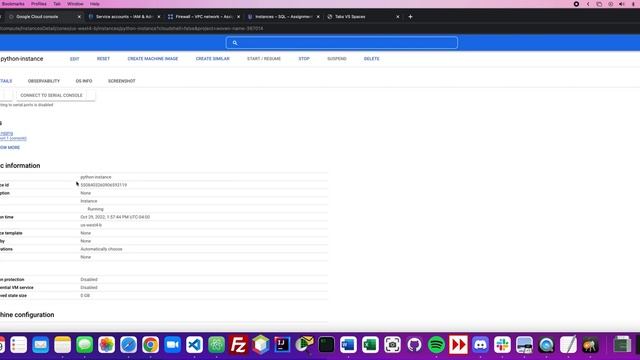The height and width of the screenshot is (360, 640).
Task: Click CREATE MACHINE IMAGE
Action: pos(153,59)
